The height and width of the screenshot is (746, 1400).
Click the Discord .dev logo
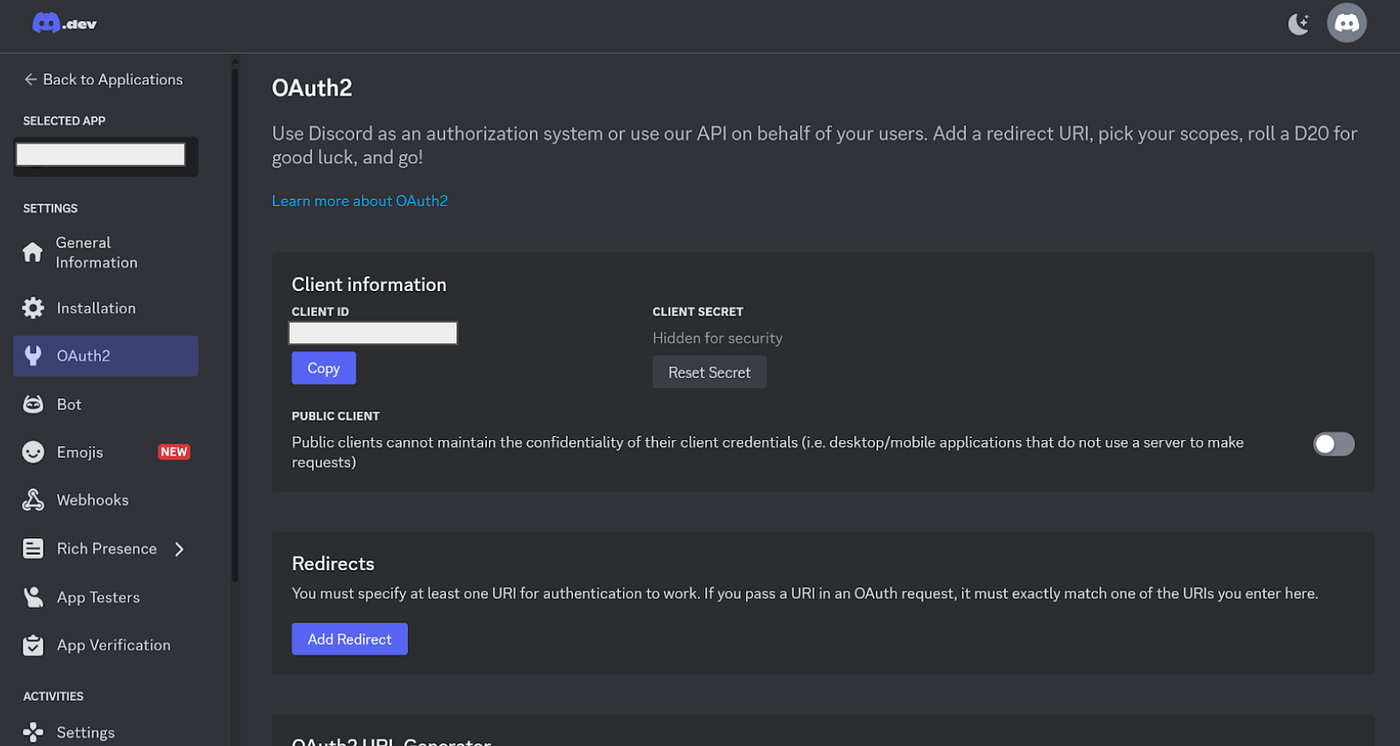(65, 23)
